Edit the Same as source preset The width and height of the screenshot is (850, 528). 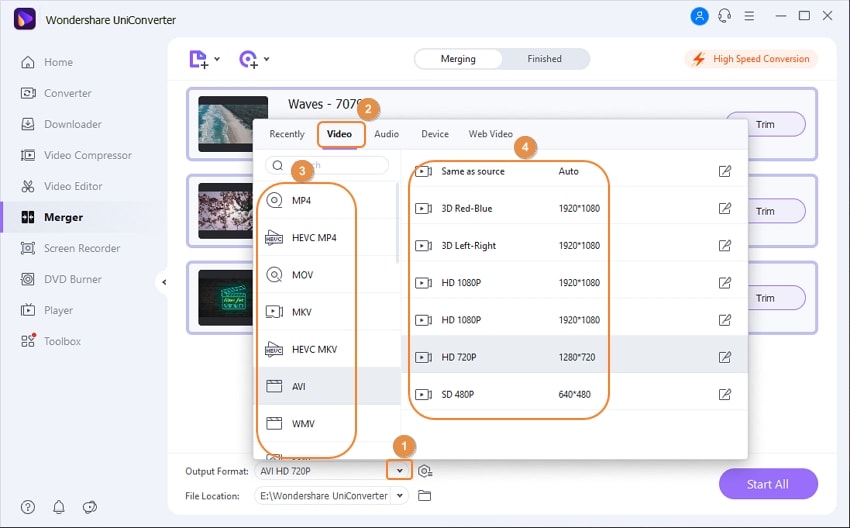[x=724, y=171]
